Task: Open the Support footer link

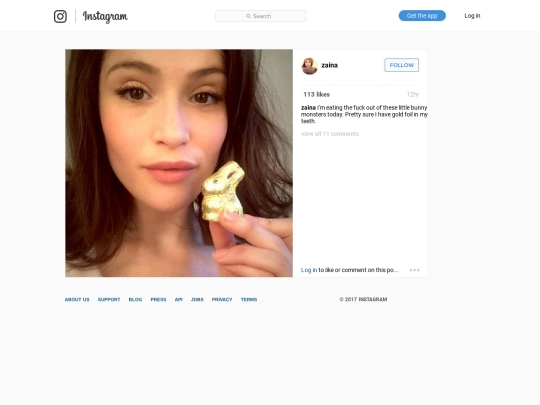Action: click(109, 300)
